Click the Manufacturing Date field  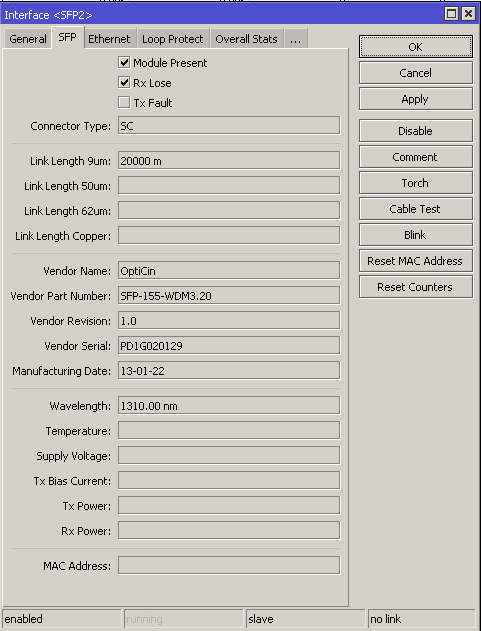click(229, 370)
